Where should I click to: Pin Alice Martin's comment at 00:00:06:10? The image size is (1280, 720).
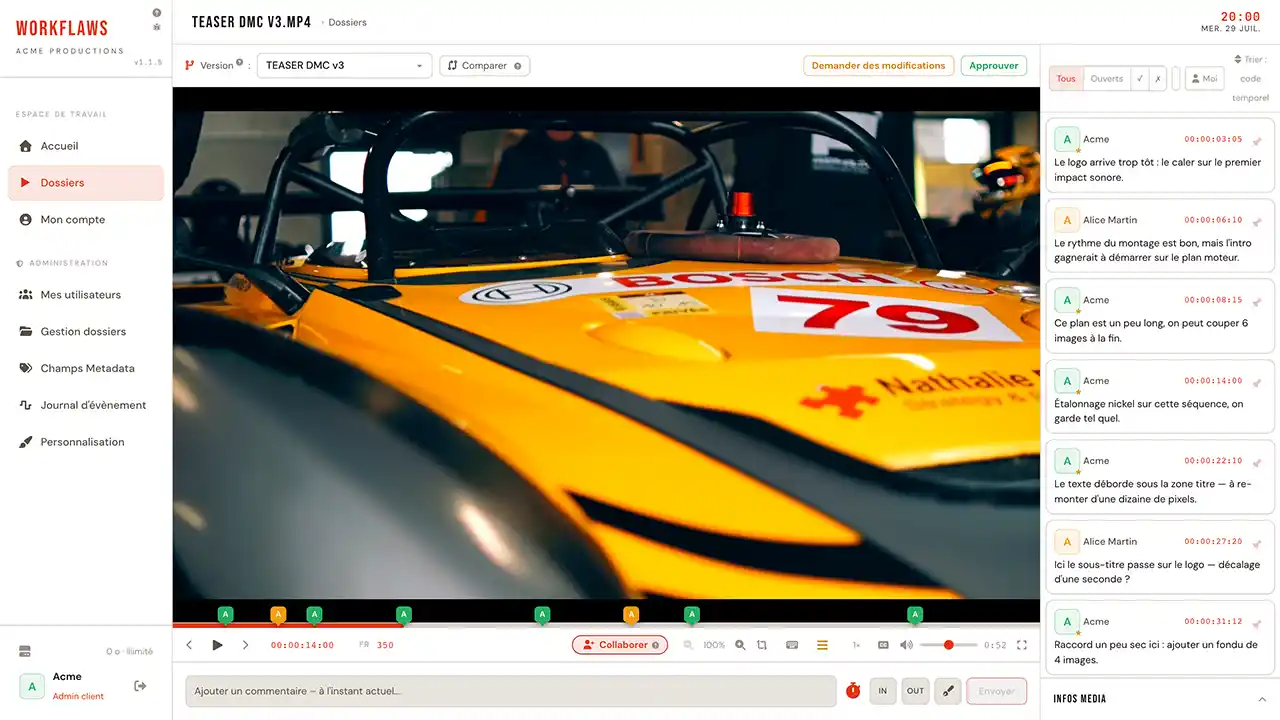tap(1257, 221)
